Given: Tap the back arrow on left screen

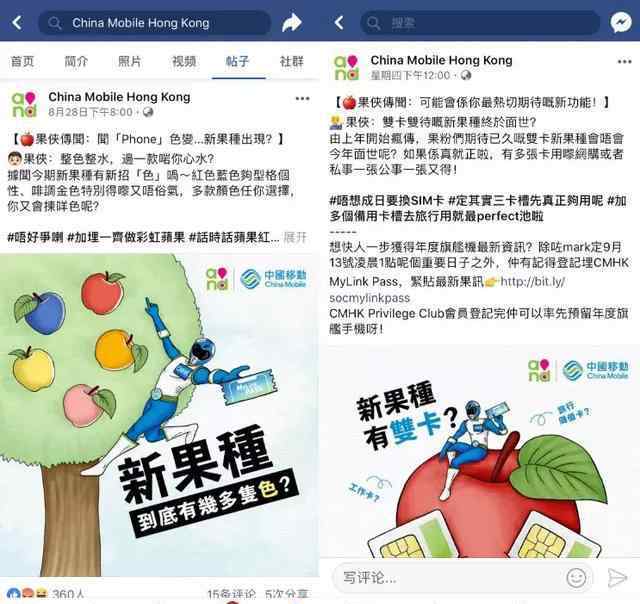Looking at the screenshot, I should [x=17, y=22].
